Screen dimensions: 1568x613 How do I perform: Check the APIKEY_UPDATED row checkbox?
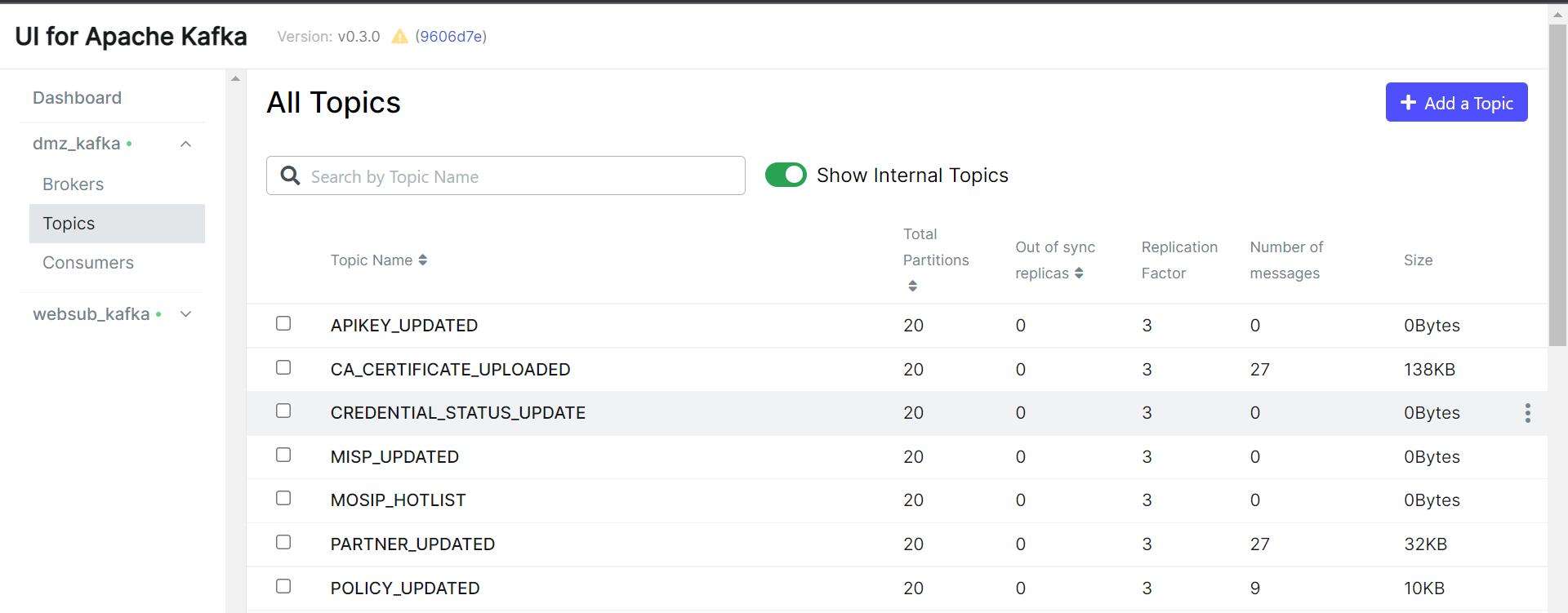tap(283, 323)
